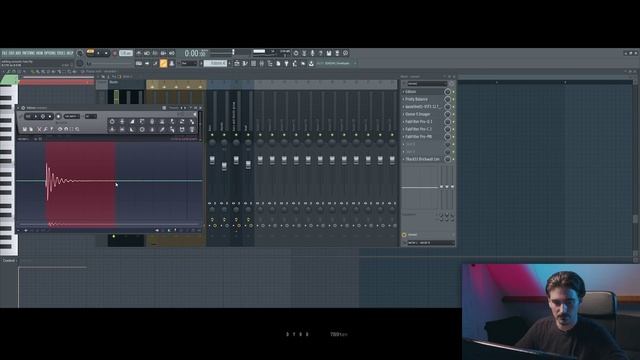The width and height of the screenshot is (640, 360).
Task: Select empty Slot 9 in mixer
Action: 424,152
